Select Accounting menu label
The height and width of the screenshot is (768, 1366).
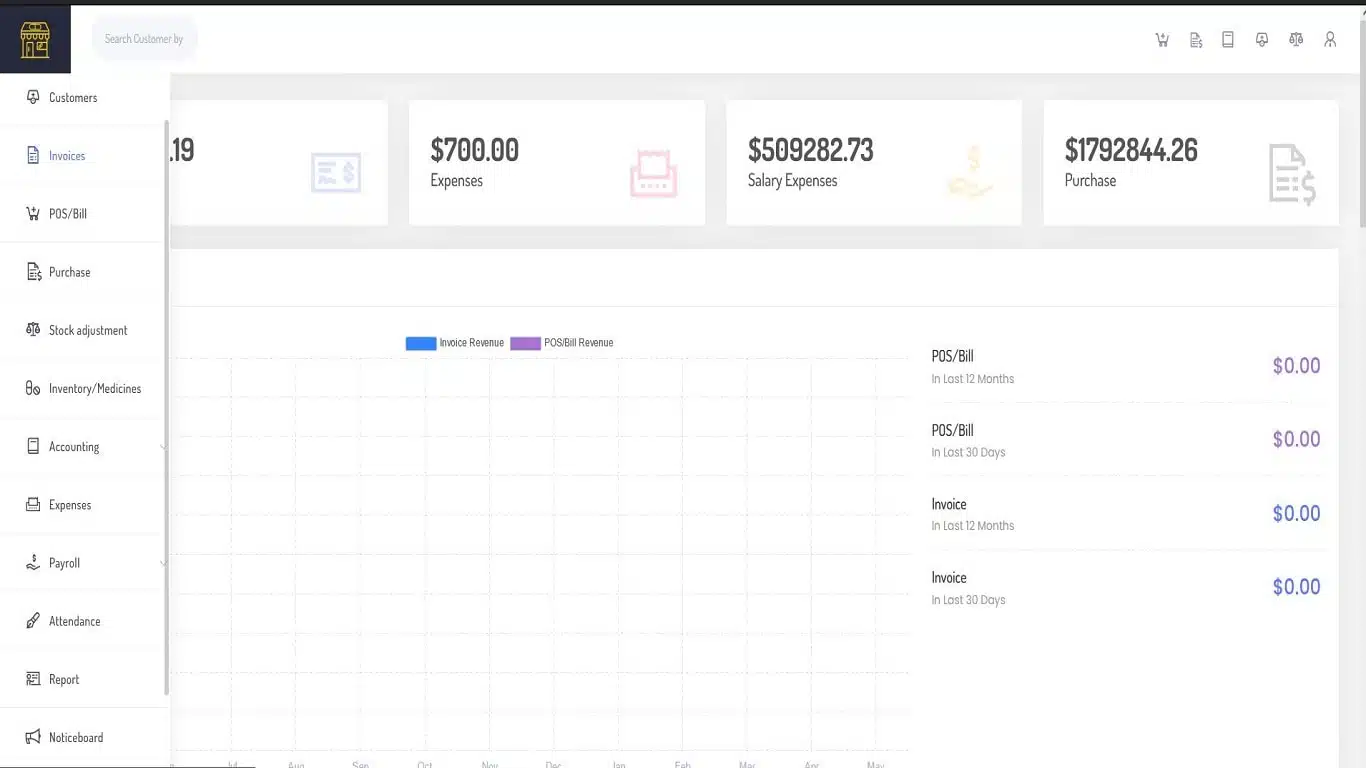pyautogui.click(x=74, y=447)
